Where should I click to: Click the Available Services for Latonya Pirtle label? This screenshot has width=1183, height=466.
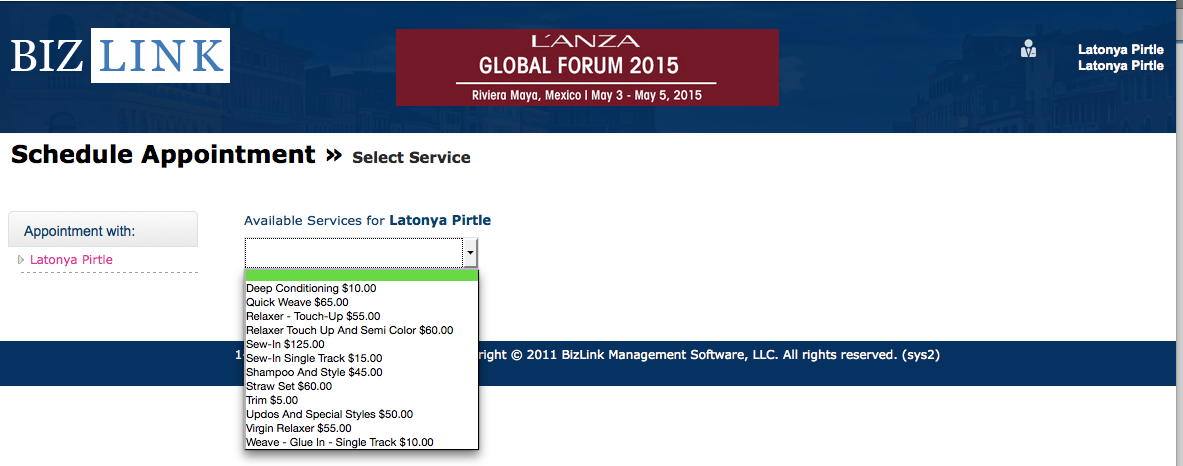(x=367, y=220)
